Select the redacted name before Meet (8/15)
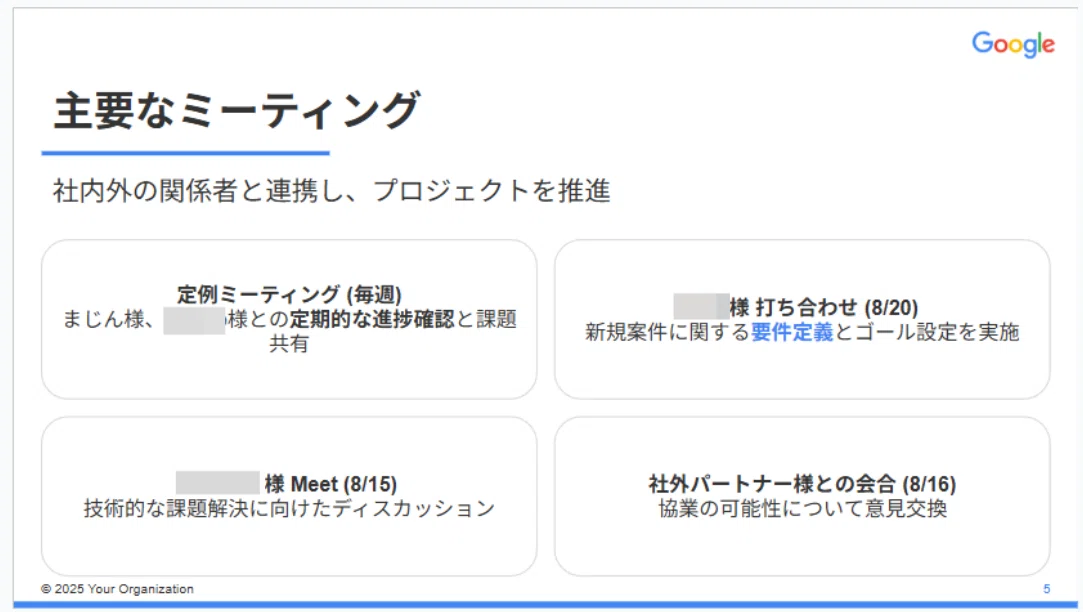 218,483
